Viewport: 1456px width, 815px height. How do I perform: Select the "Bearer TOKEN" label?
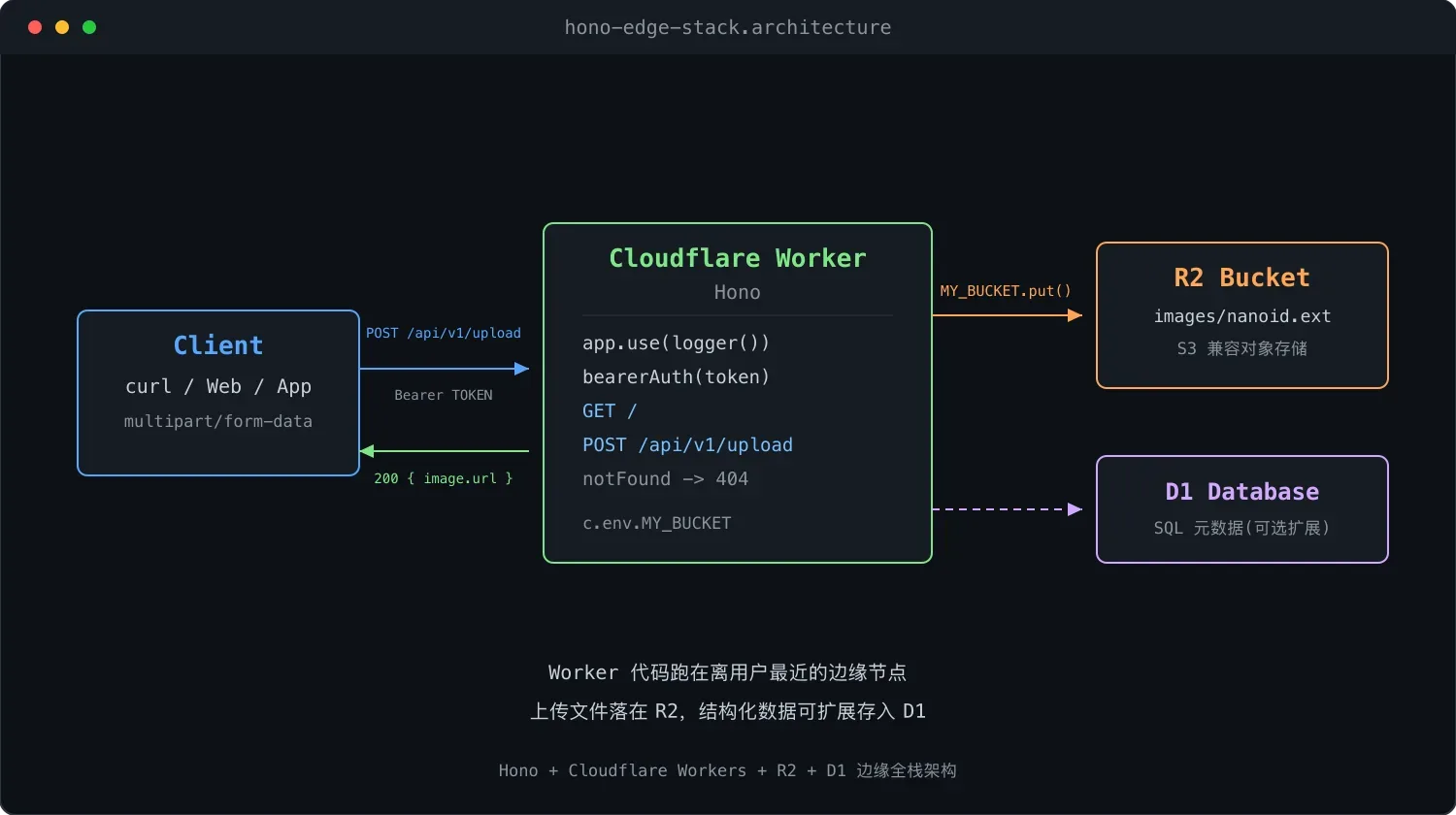click(444, 395)
